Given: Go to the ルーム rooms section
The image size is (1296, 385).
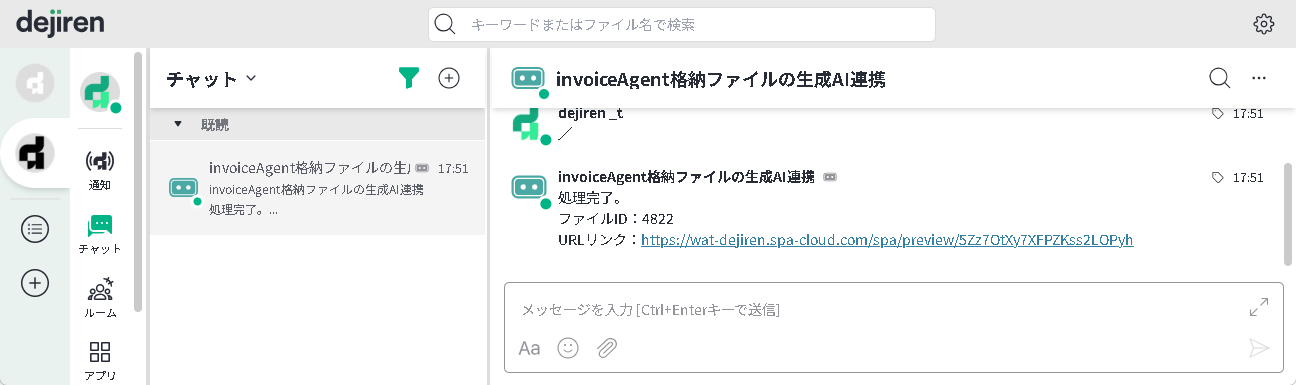Looking at the screenshot, I should pyautogui.click(x=100, y=297).
